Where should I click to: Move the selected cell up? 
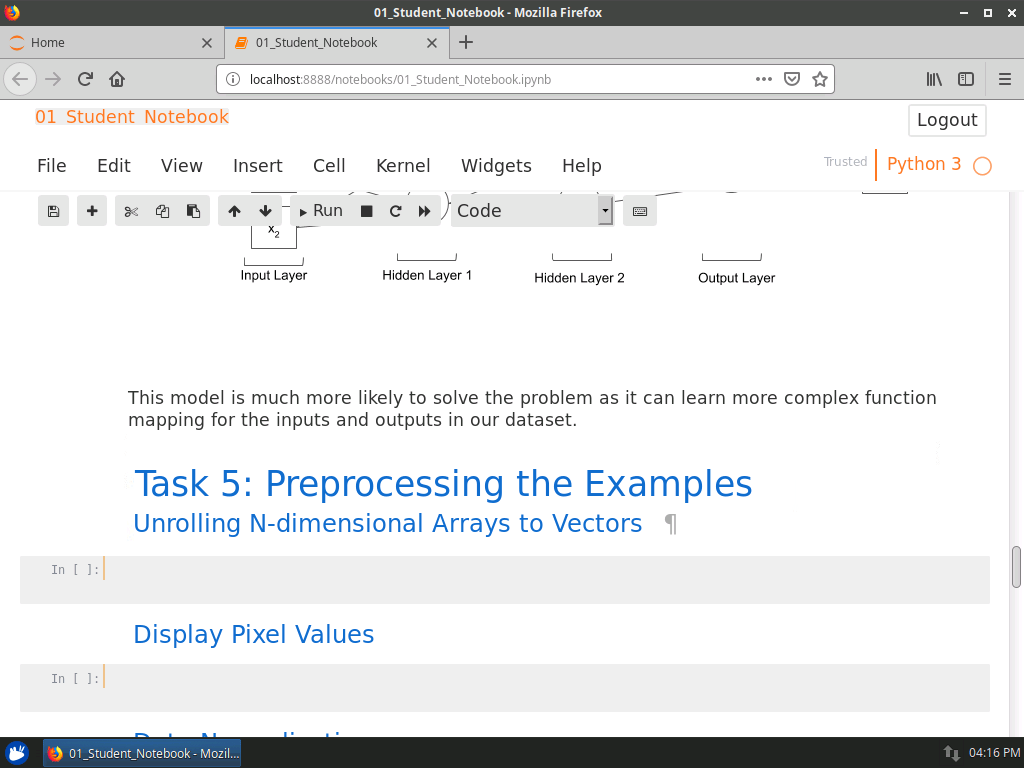click(234, 211)
